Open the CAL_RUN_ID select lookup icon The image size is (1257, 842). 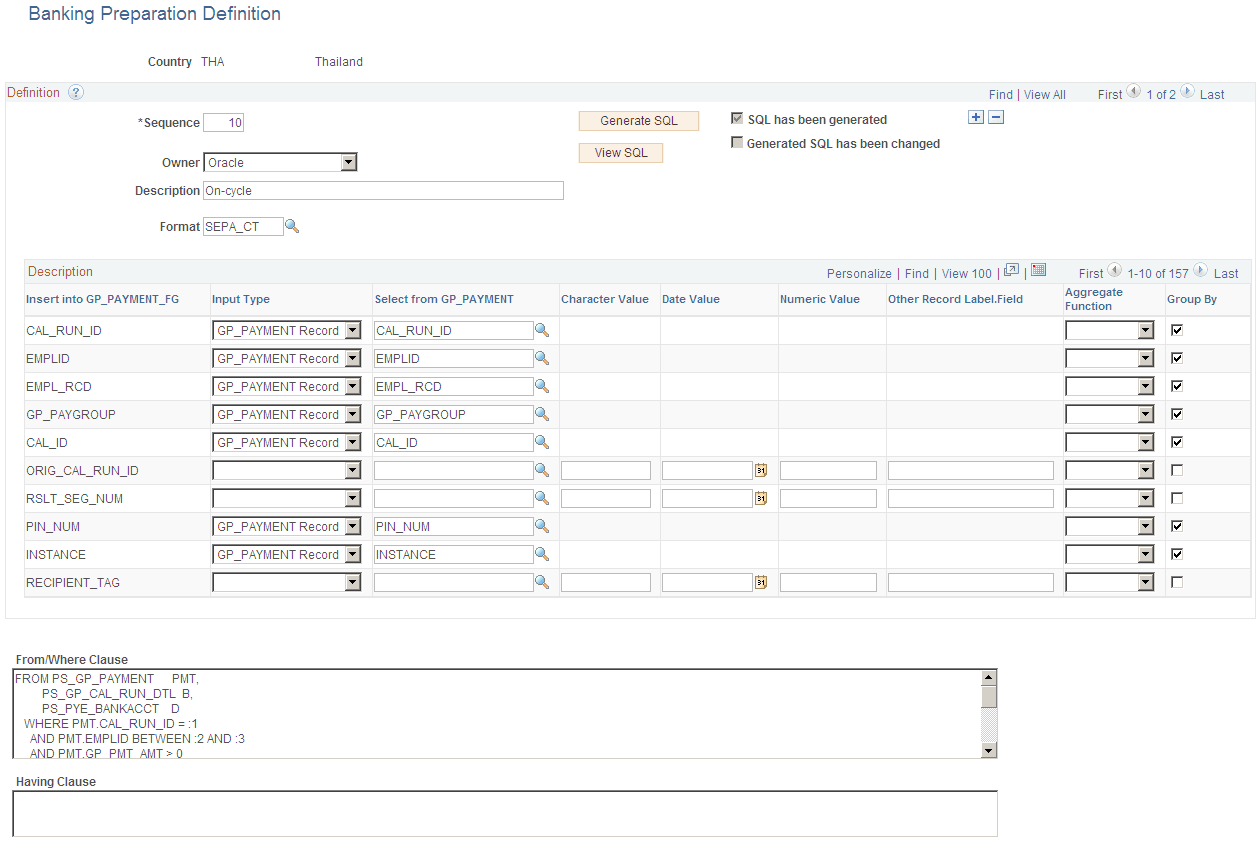tap(543, 330)
